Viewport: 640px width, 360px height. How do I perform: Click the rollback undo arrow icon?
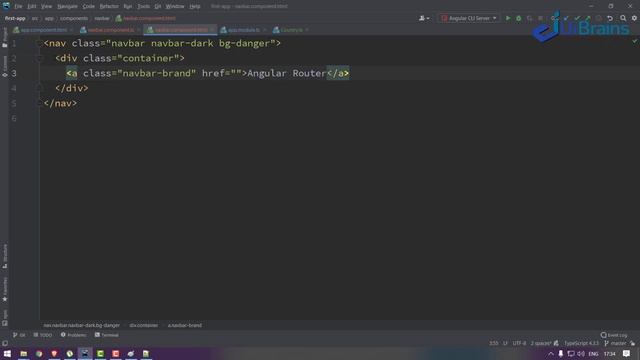tap(610, 18)
